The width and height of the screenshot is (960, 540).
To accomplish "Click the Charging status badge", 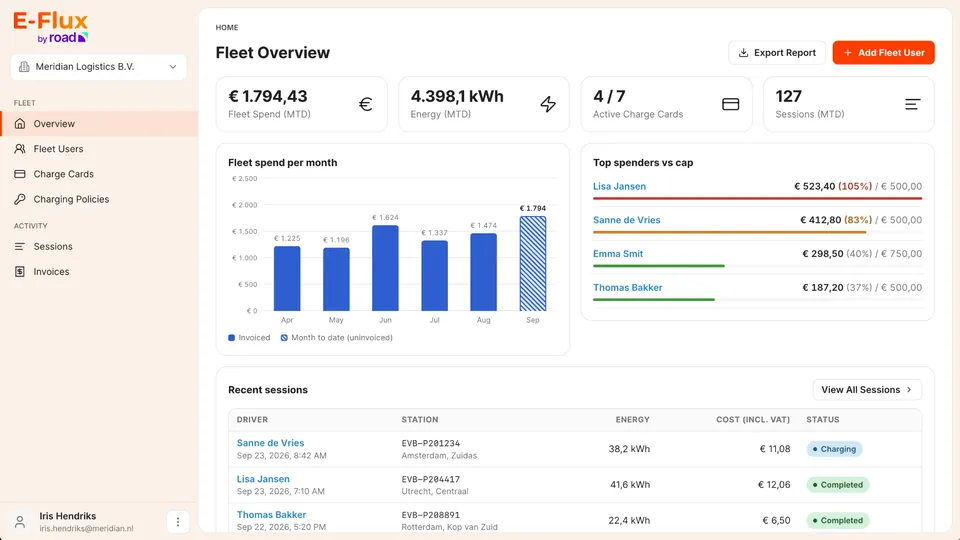I will tap(834, 449).
